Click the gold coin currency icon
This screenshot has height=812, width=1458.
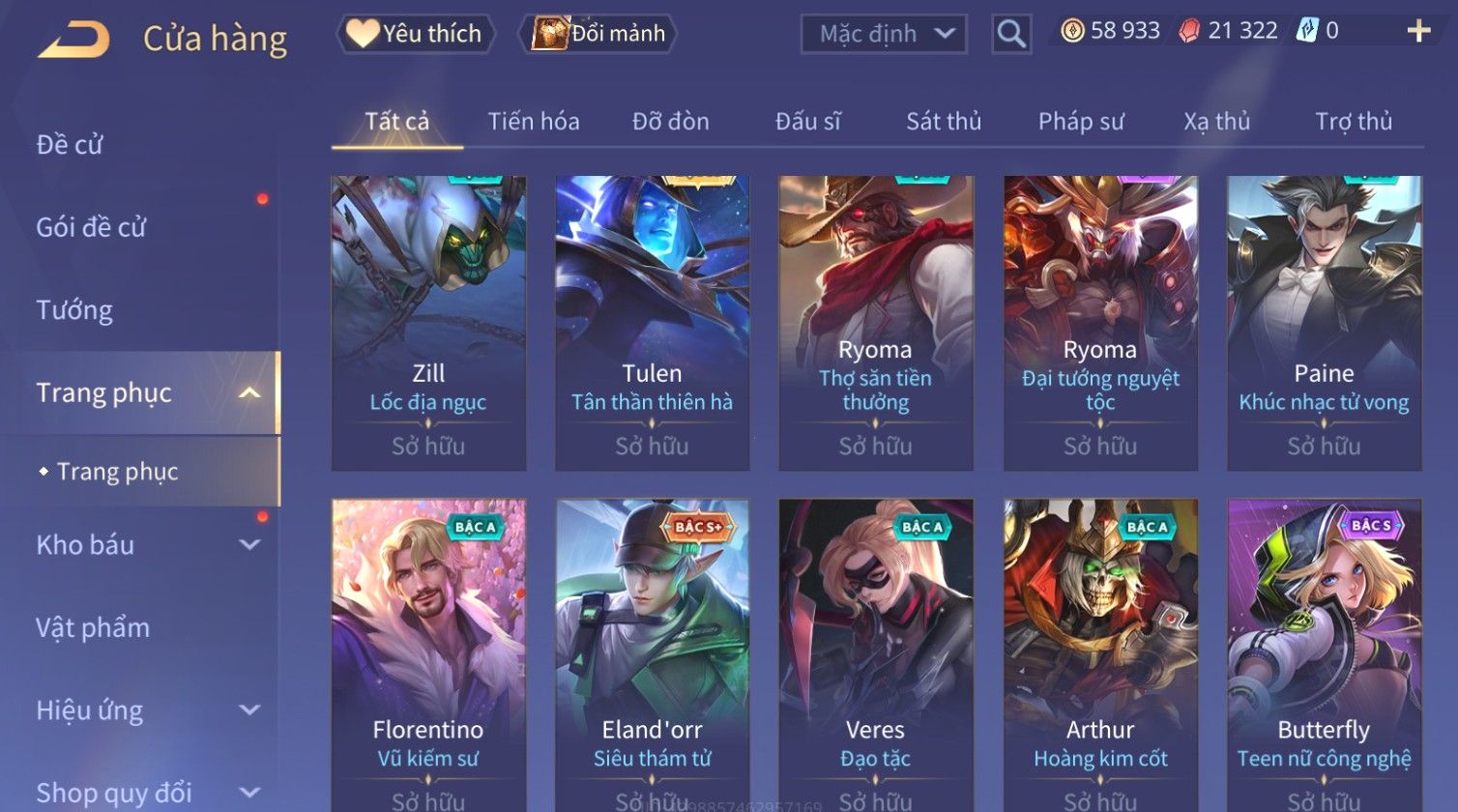coord(1072,31)
